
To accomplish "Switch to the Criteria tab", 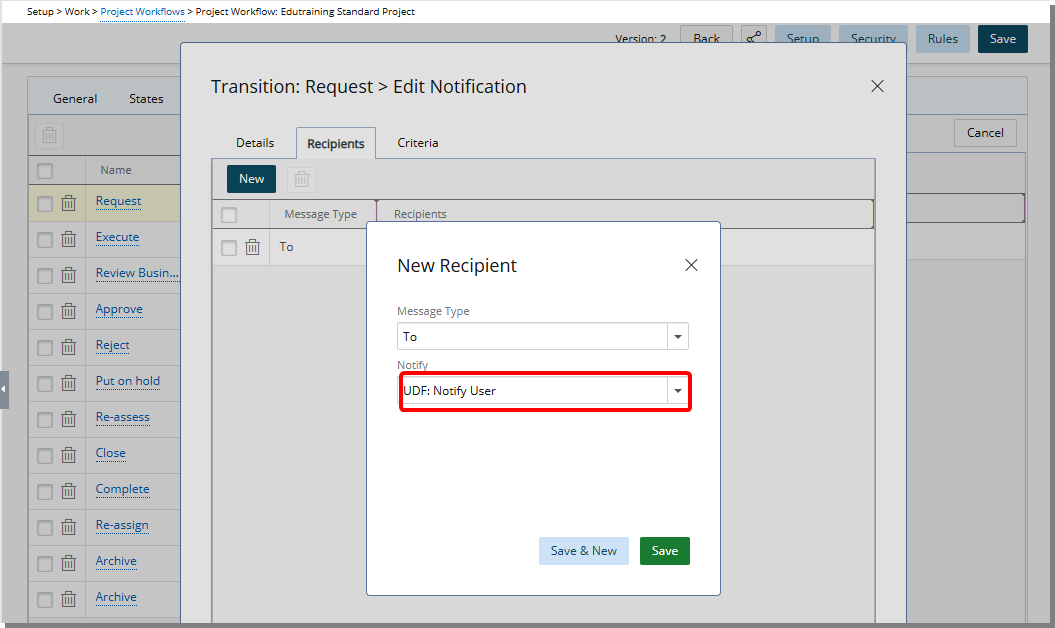I will click(418, 142).
